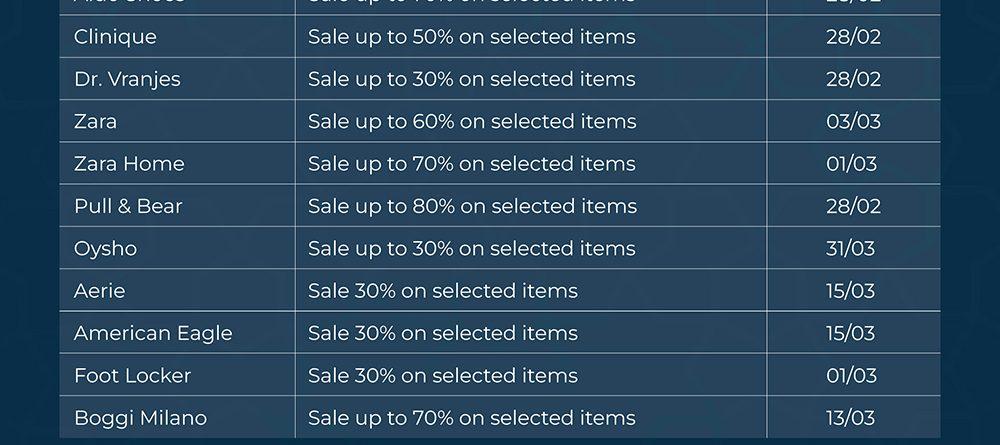Image resolution: width=1000 pixels, height=445 pixels.
Task: Click the 60% sale description for Zara
Action: pos(472,122)
